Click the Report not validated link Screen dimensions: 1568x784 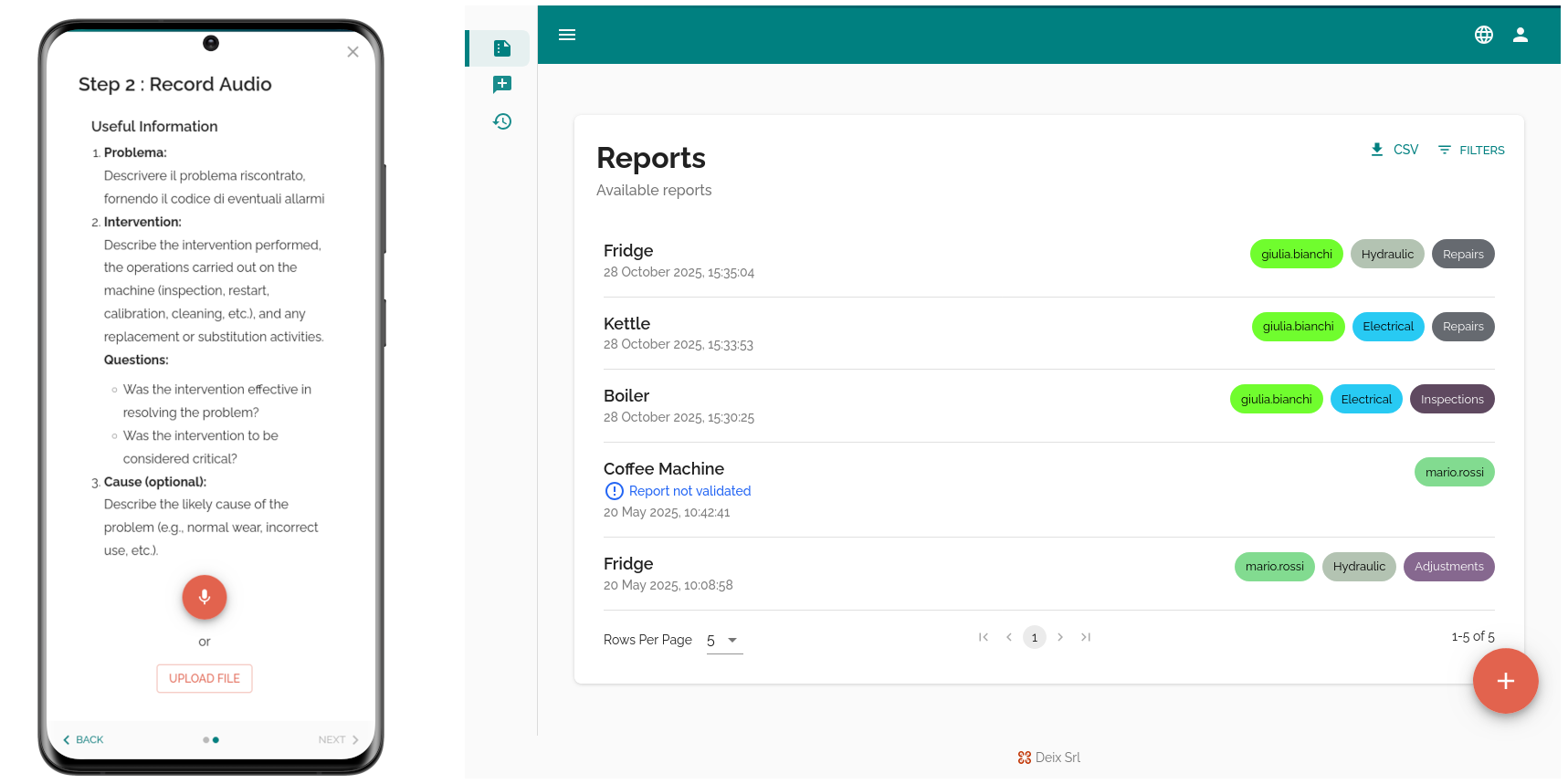pyautogui.click(x=689, y=491)
